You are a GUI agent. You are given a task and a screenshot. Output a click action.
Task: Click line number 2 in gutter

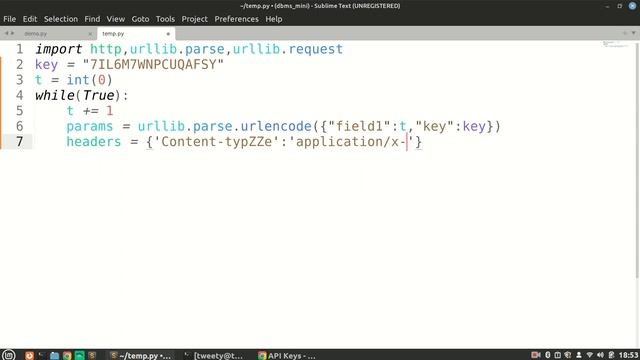click(20, 65)
